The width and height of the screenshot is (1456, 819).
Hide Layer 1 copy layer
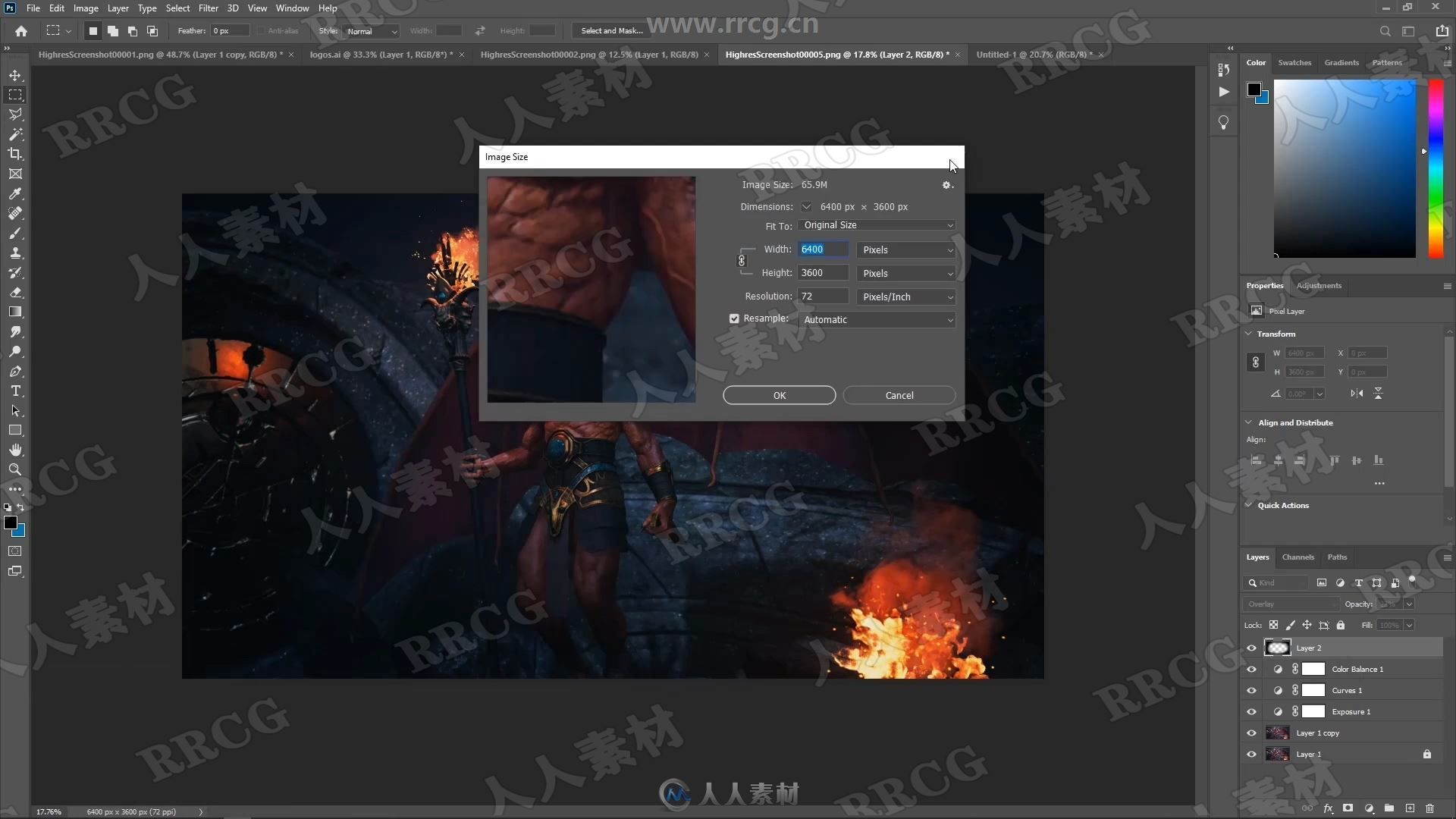(1251, 732)
